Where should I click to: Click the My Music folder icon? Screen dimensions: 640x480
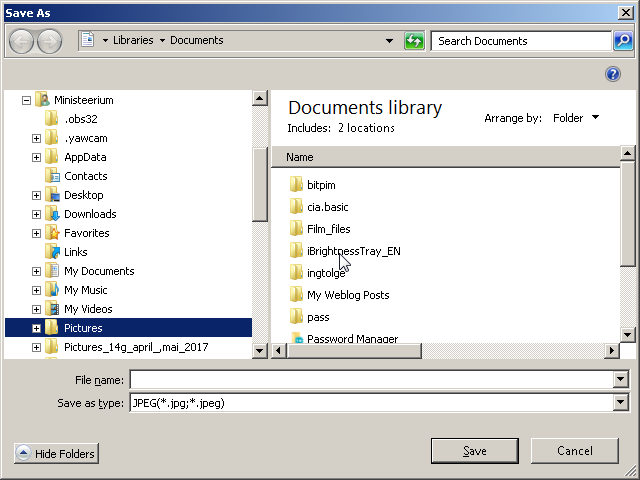coord(52,290)
